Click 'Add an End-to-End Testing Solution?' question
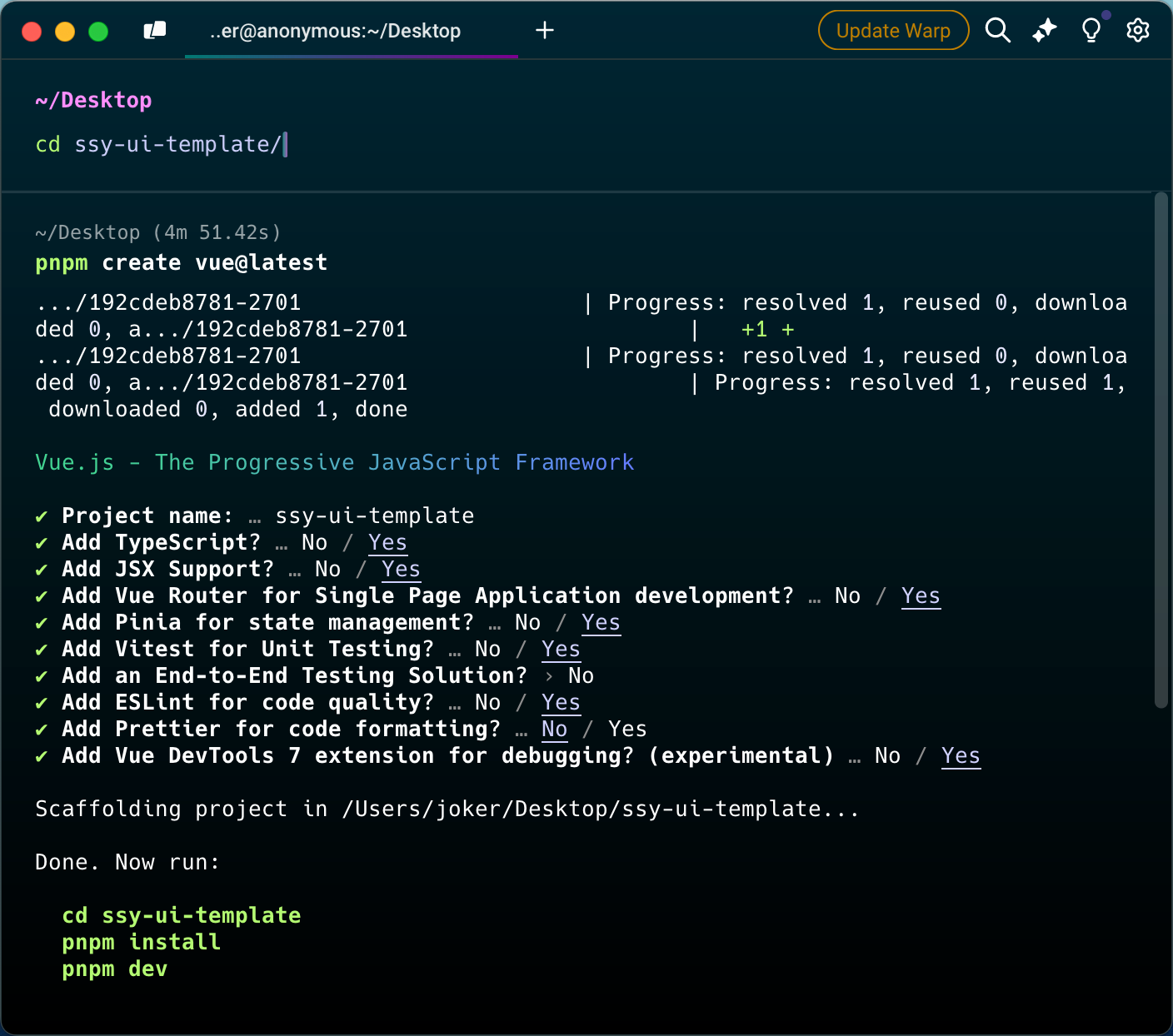Screen dimensions: 1173x1036 click(x=294, y=675)
